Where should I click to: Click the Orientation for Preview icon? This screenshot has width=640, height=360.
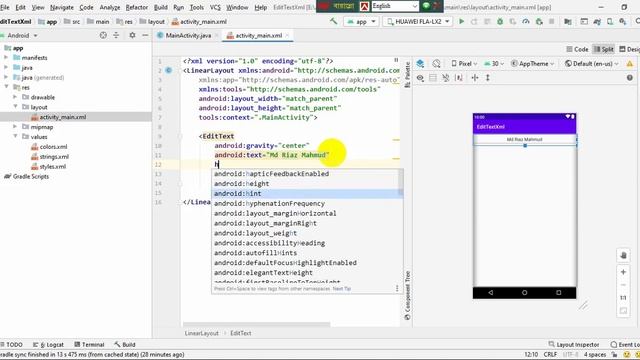[436, 64]
